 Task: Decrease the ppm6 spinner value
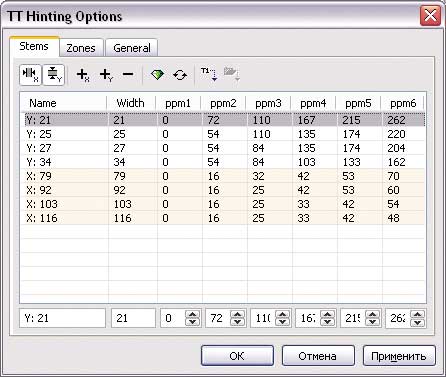pos(418,322)
